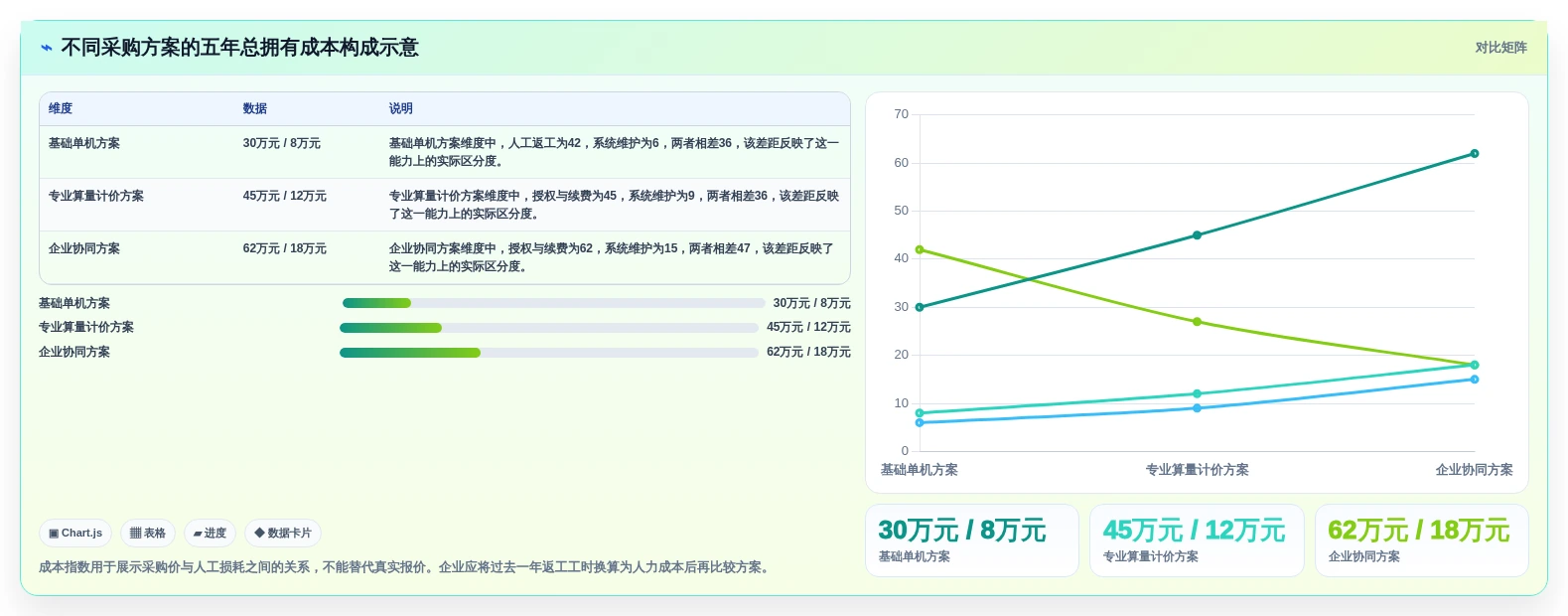Select the 进度 tag chip
The image size is (1568, 616).
210,534
